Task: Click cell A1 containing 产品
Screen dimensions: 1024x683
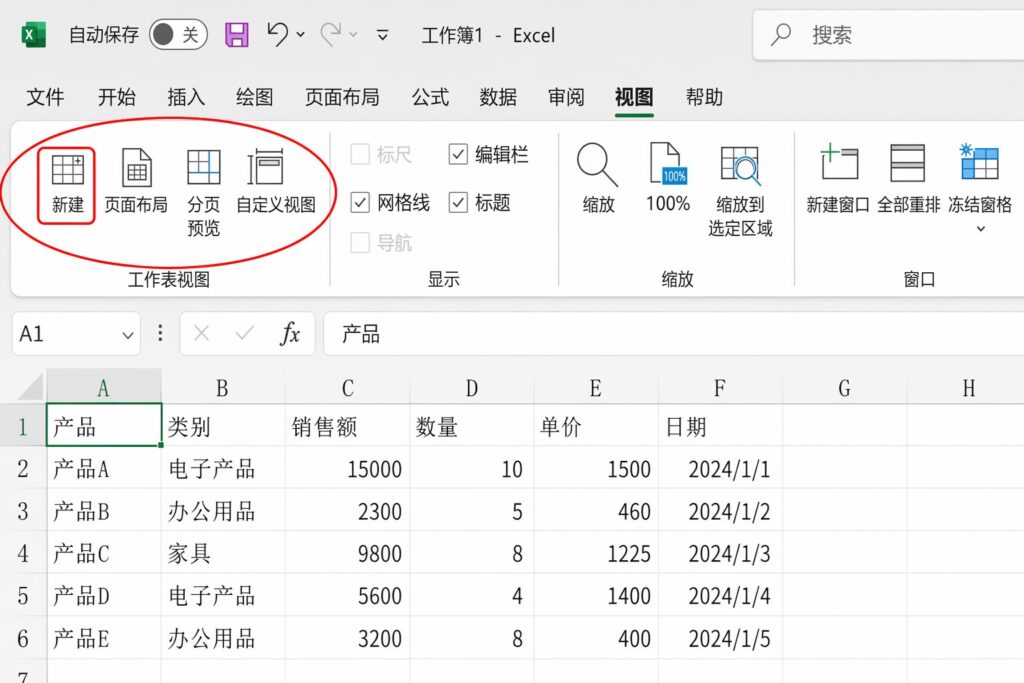Action: point(104,425)
